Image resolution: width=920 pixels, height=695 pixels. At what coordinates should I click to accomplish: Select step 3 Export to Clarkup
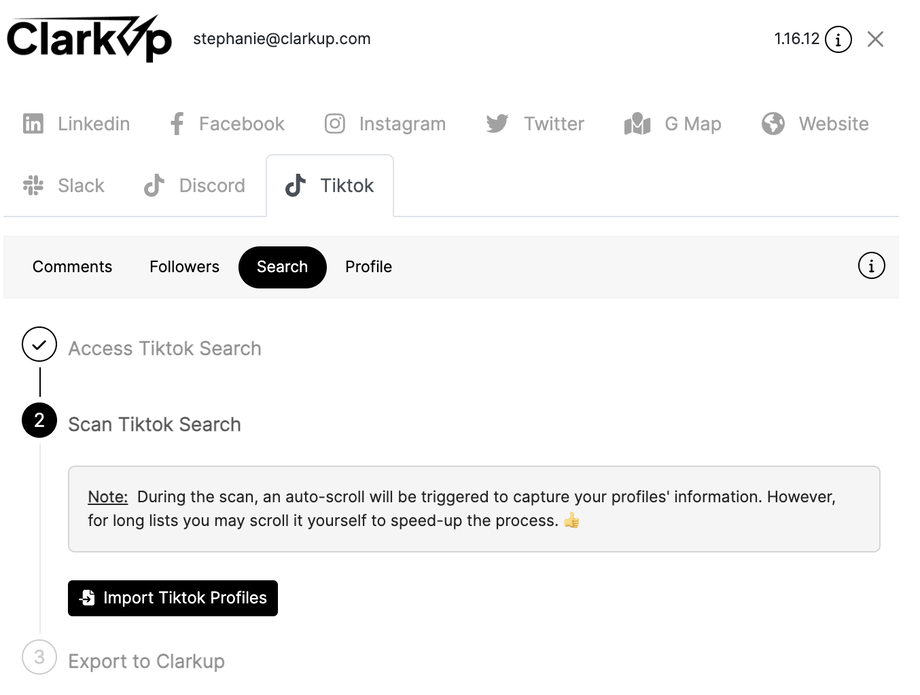[146, 661]
